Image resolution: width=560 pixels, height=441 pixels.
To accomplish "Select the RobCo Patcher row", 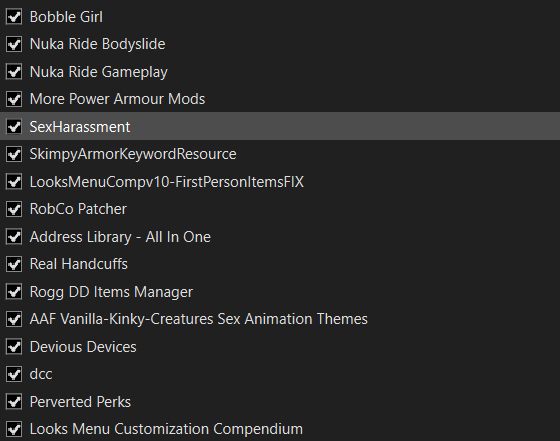I will click(x=280, y=209).
